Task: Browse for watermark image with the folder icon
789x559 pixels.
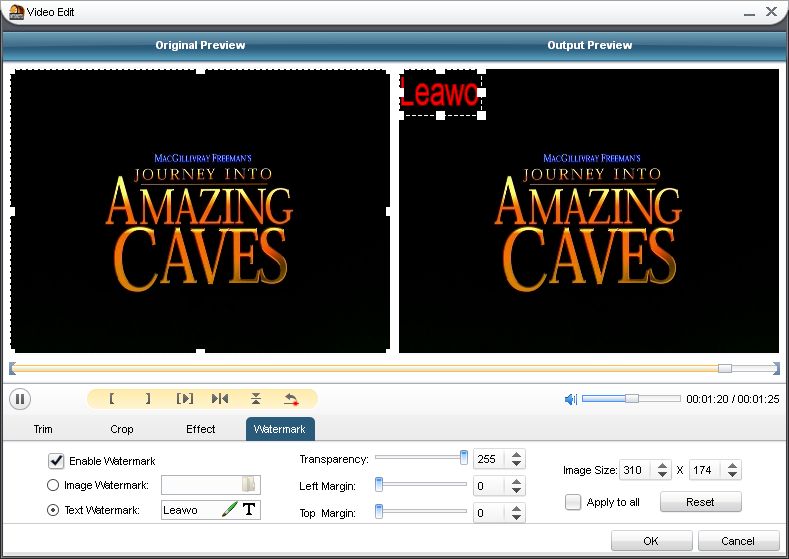Action: click(249, 485)
